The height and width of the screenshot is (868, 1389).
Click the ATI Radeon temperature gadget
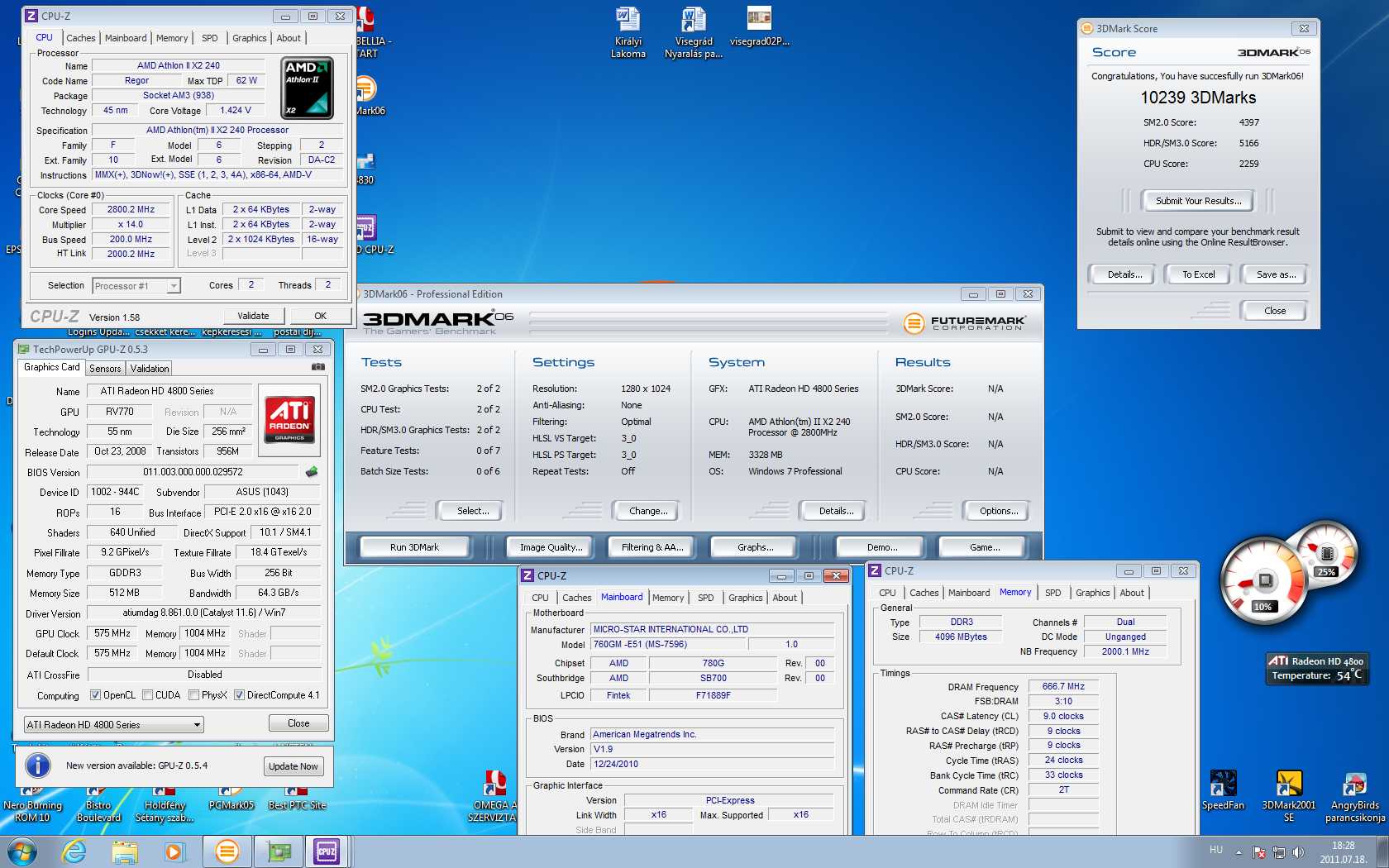tap(1316, 669)
